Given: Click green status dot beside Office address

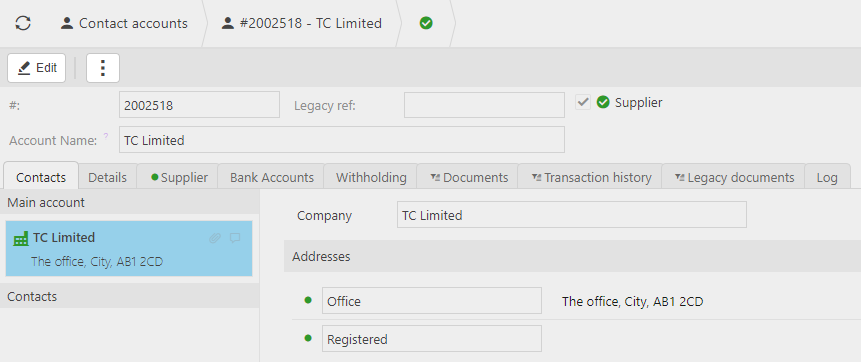Looking at the screenshot, I should tap(308, 300).
